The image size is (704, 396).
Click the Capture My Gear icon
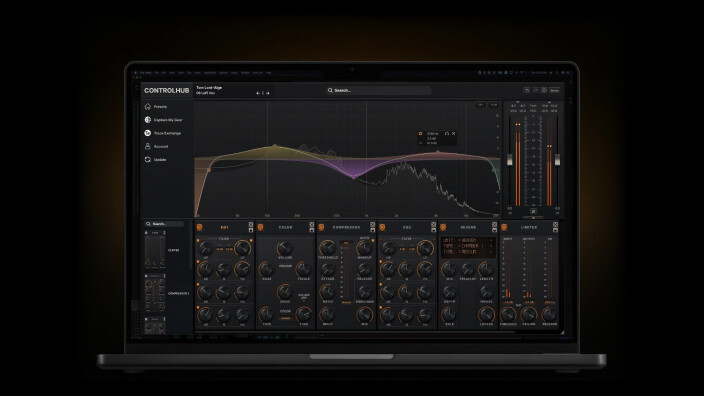point(148,120)
